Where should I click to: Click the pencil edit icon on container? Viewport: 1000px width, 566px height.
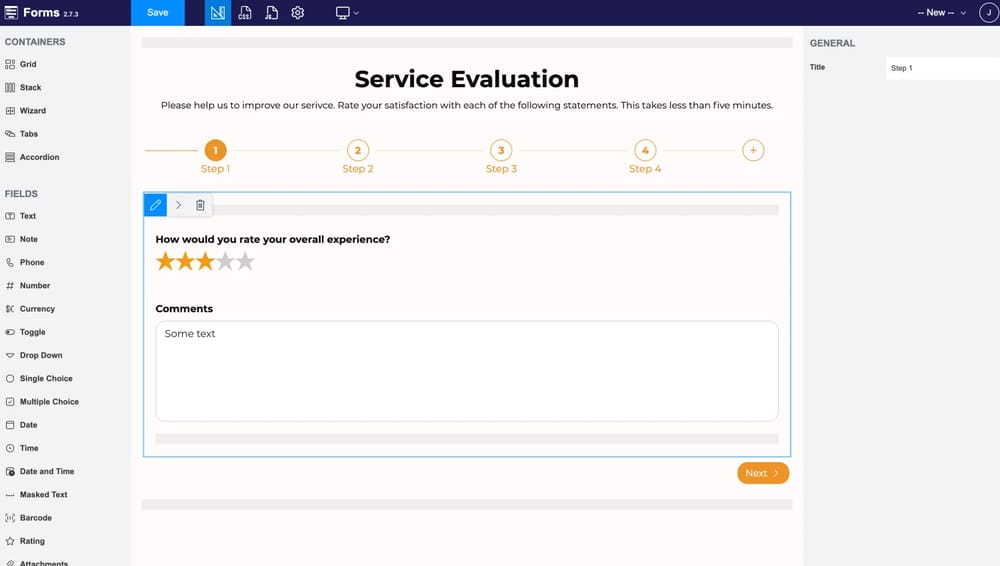[x=155, y=205]
